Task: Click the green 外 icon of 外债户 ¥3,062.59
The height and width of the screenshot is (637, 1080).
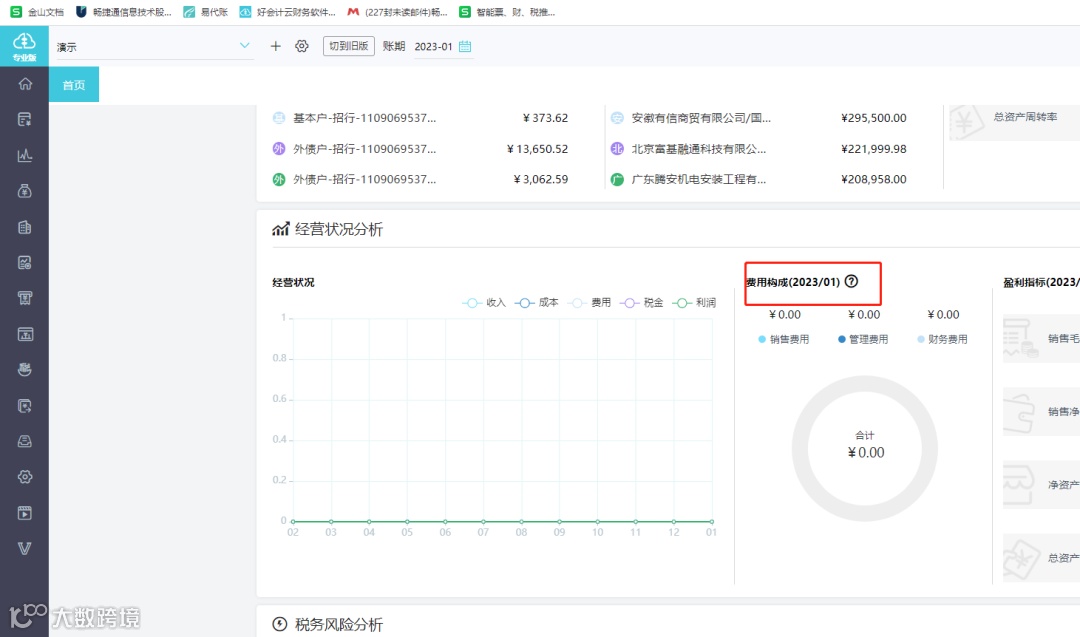Action: click(x=278, y=179)
